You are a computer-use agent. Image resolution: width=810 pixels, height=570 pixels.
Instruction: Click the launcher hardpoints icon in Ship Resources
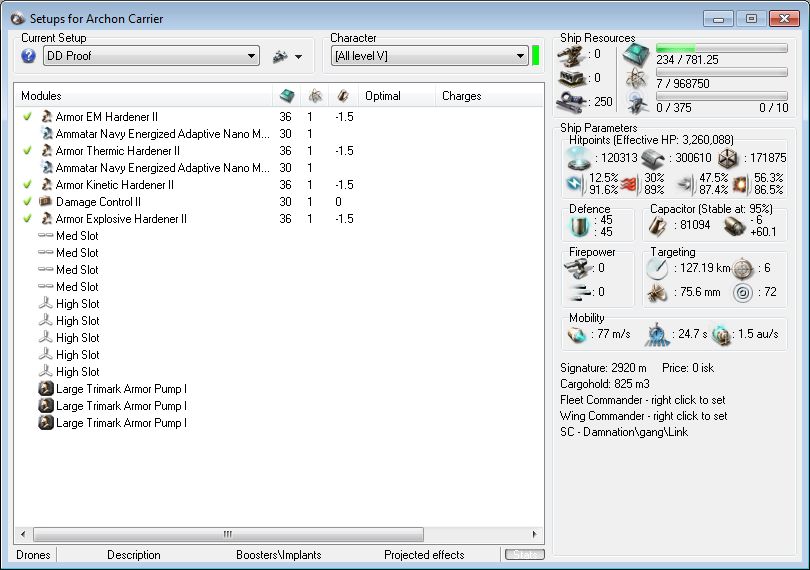(572, 78)
